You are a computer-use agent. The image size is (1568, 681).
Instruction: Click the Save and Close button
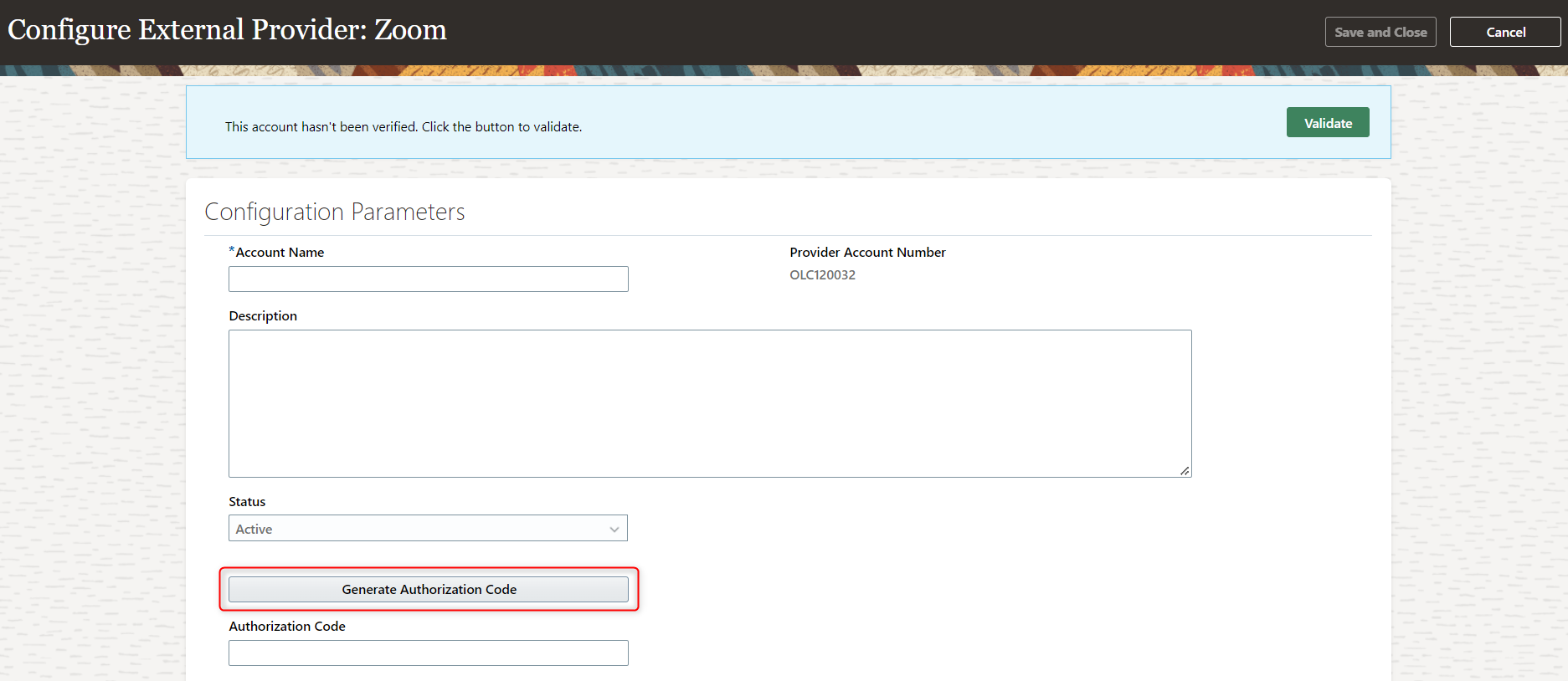(1380, 32)
